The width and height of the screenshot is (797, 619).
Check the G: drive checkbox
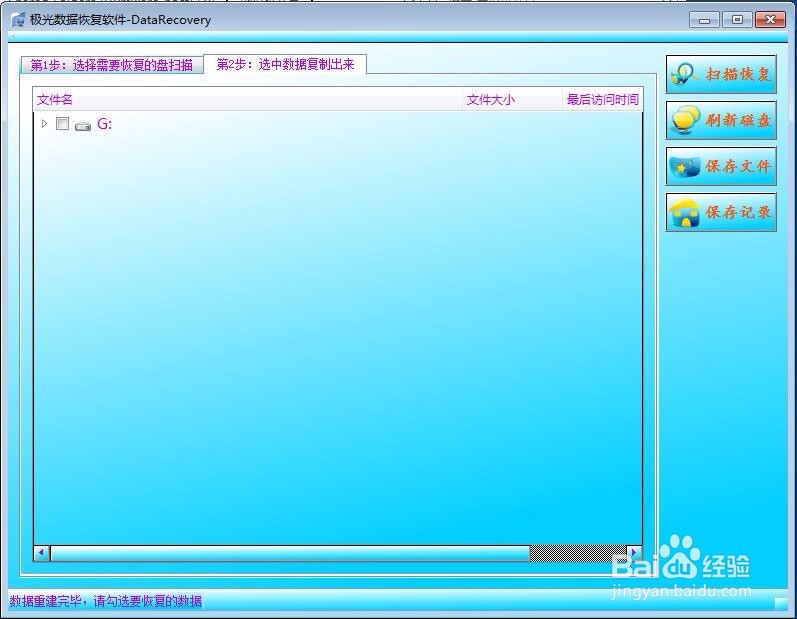(63, 123)
